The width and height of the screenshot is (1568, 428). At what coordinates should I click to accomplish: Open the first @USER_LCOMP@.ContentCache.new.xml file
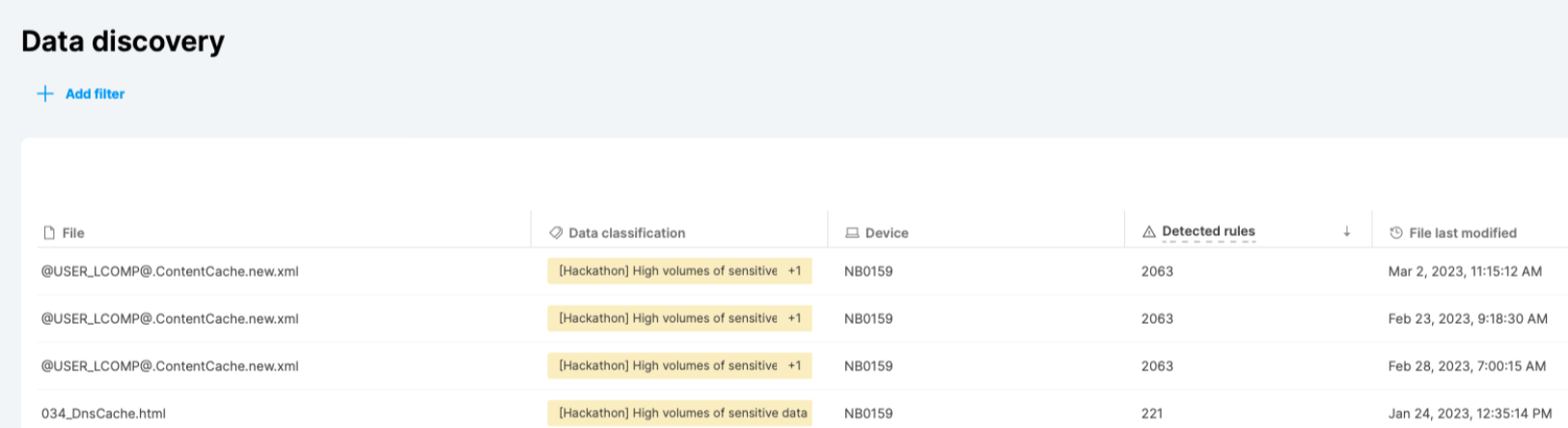coord(170,272)
